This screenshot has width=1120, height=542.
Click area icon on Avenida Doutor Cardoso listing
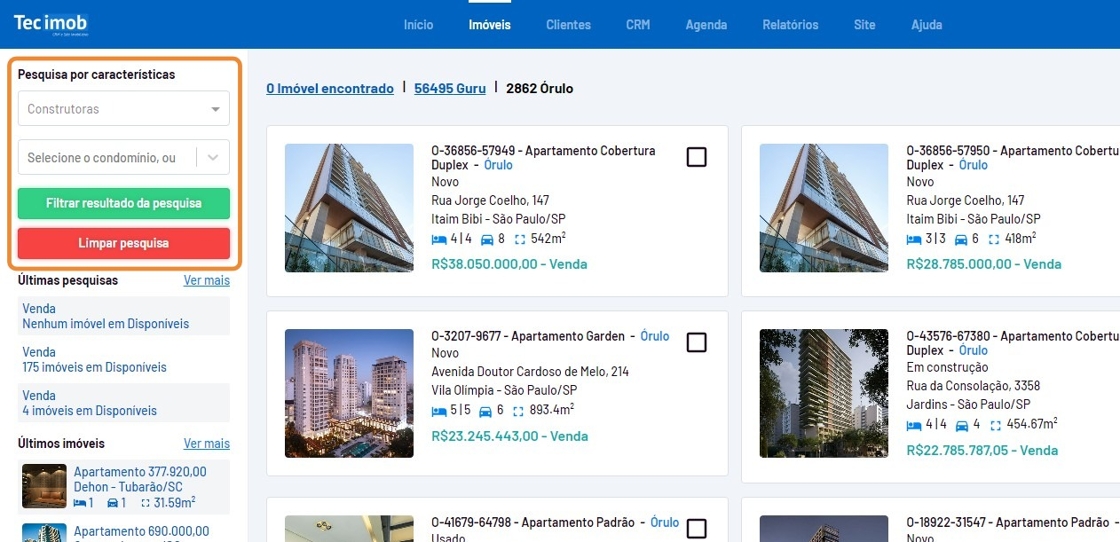pyautogui.click(x=518, y=411)
